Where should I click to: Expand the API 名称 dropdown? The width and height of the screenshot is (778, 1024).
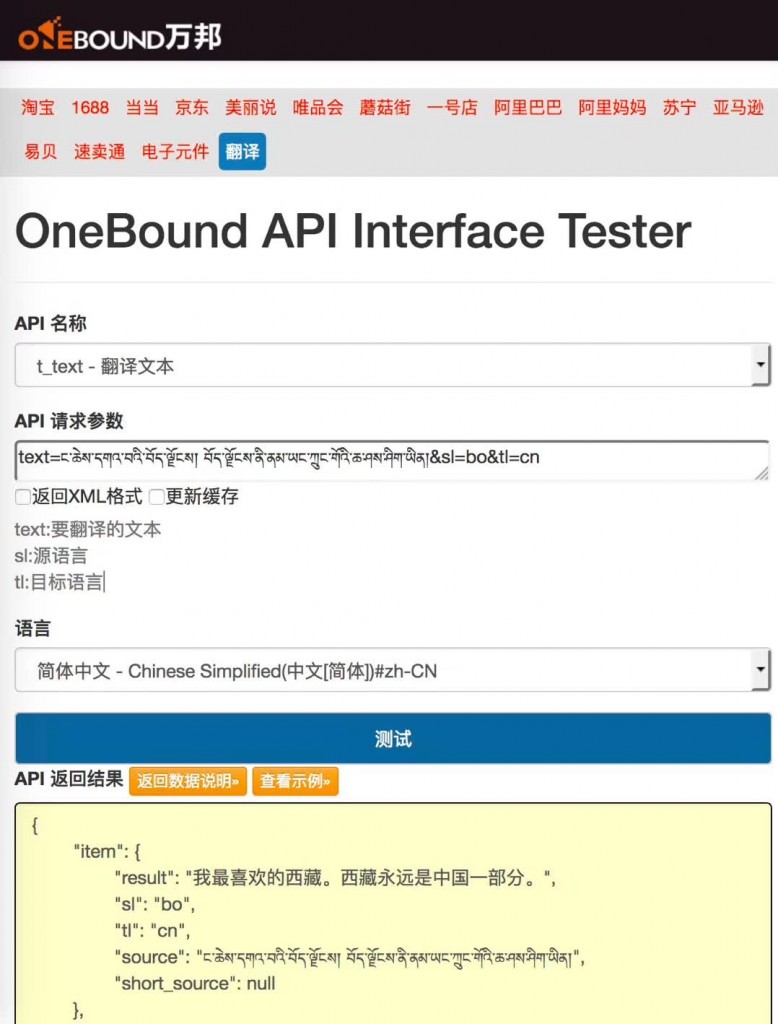392,366
